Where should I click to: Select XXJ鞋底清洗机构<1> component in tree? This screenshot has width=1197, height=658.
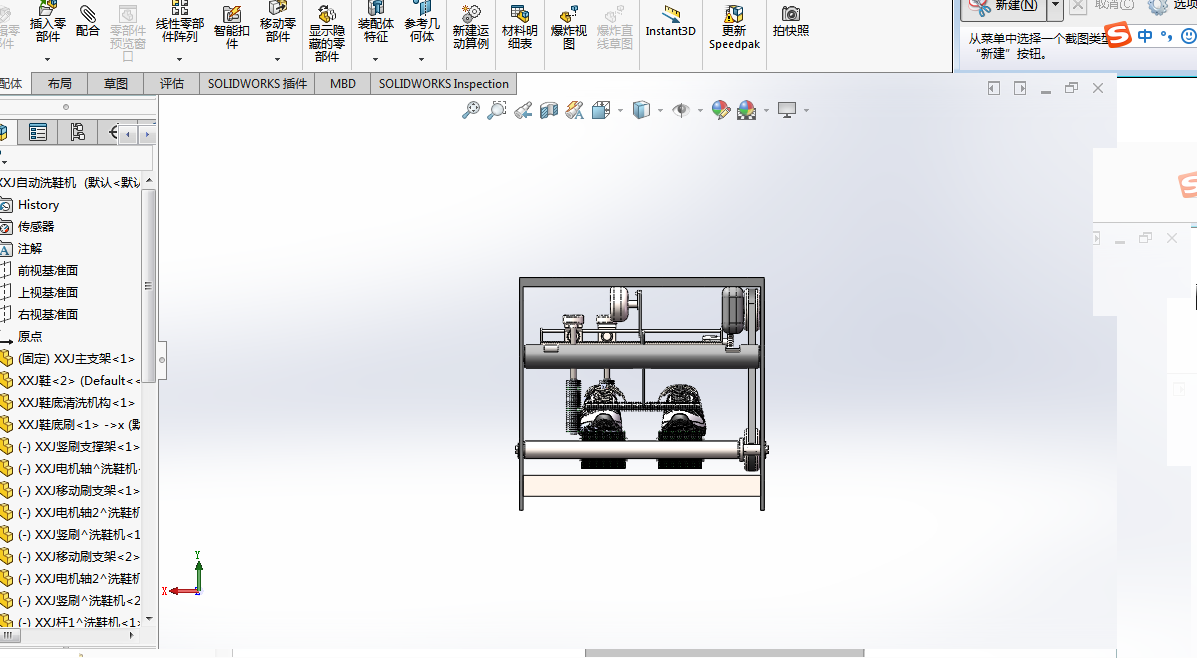point(76,402)
